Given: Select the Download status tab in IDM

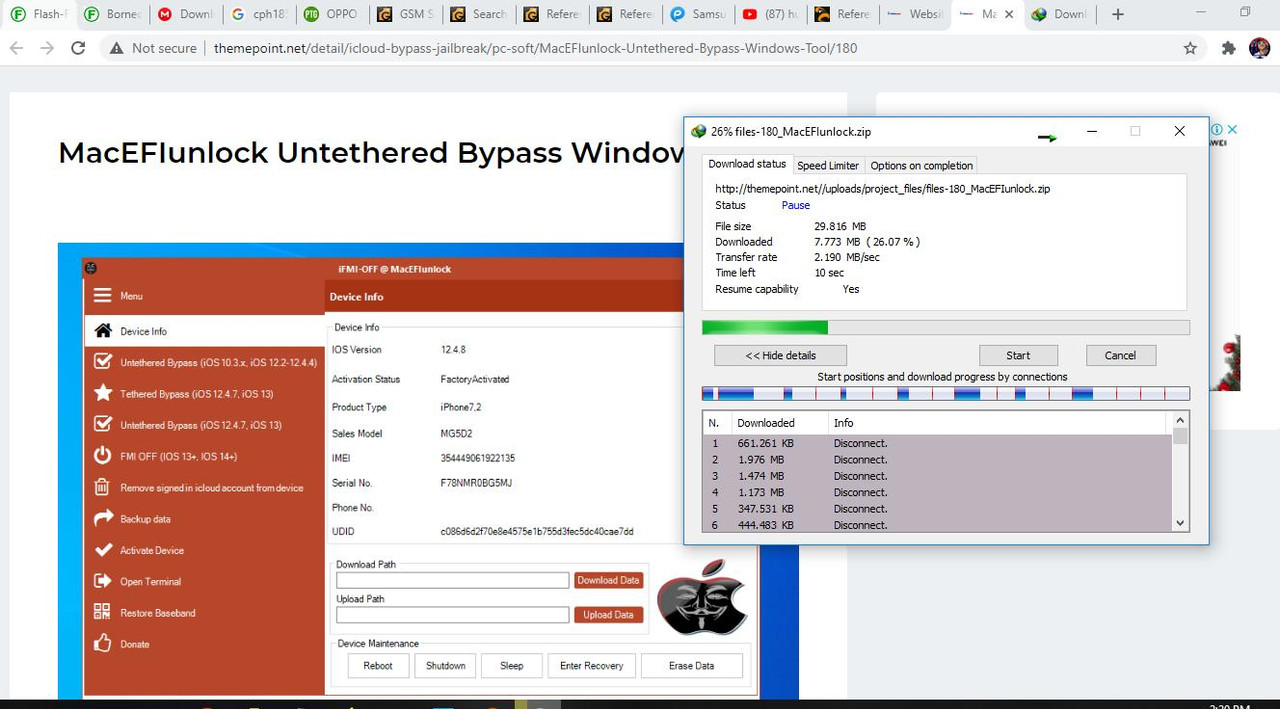Looking at the screenshot, I should coord(747,164).
